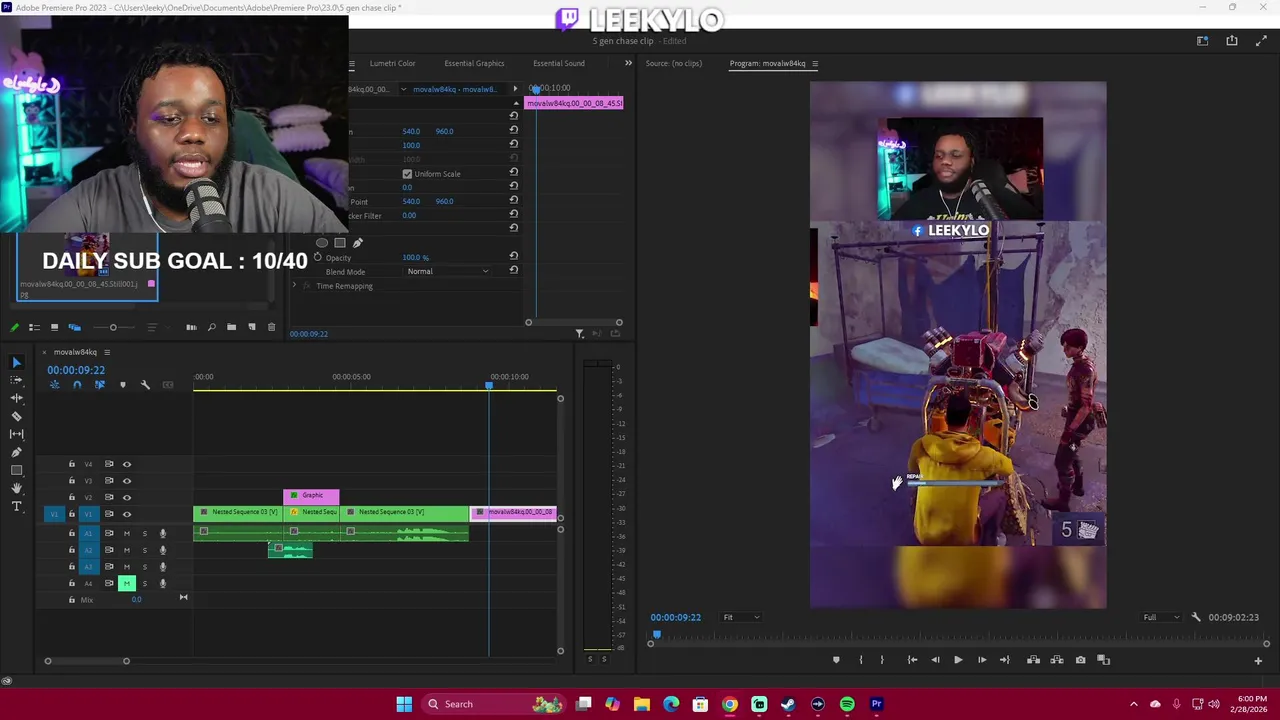Mark In in program monitor
The image size is (1280, 720).
[x=860, y=660]
